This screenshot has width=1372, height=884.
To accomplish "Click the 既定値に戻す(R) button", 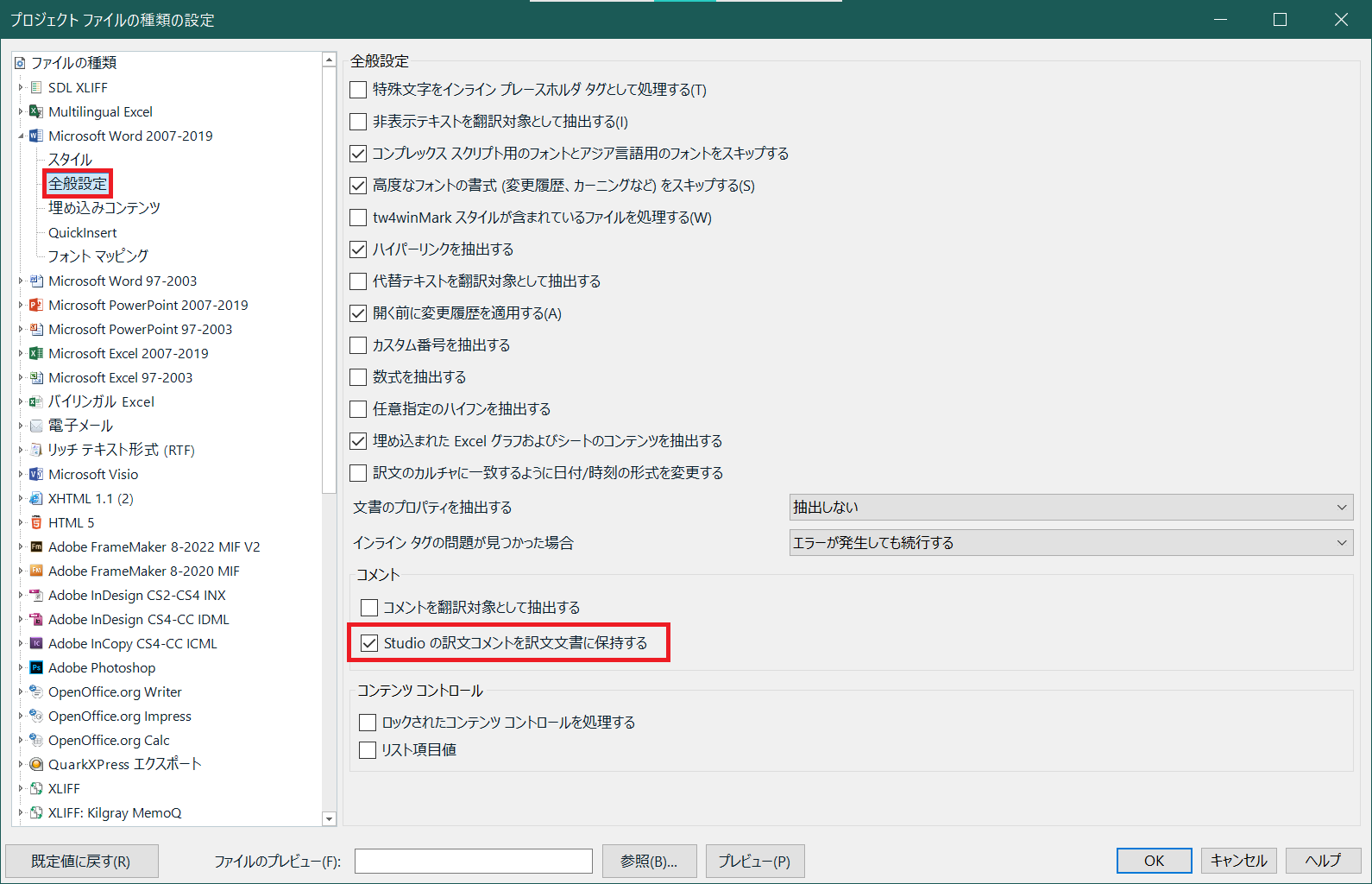I will click(81, 861).
